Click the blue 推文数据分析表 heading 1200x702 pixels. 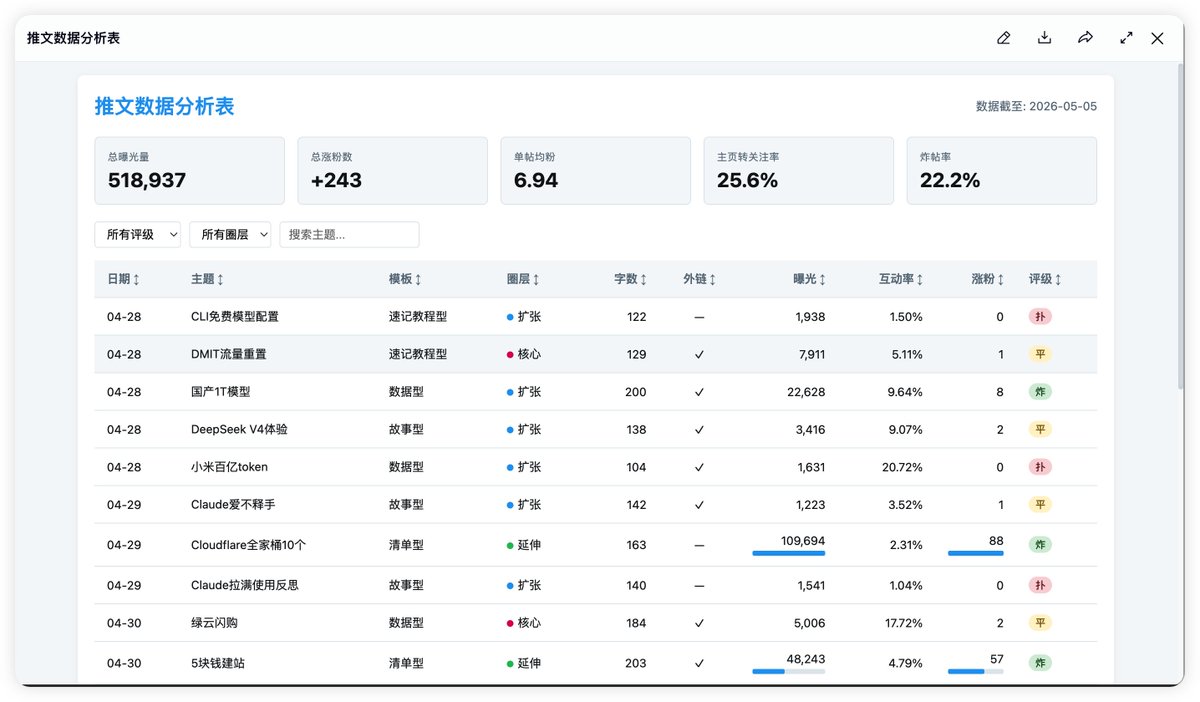(x=165, y=106)
